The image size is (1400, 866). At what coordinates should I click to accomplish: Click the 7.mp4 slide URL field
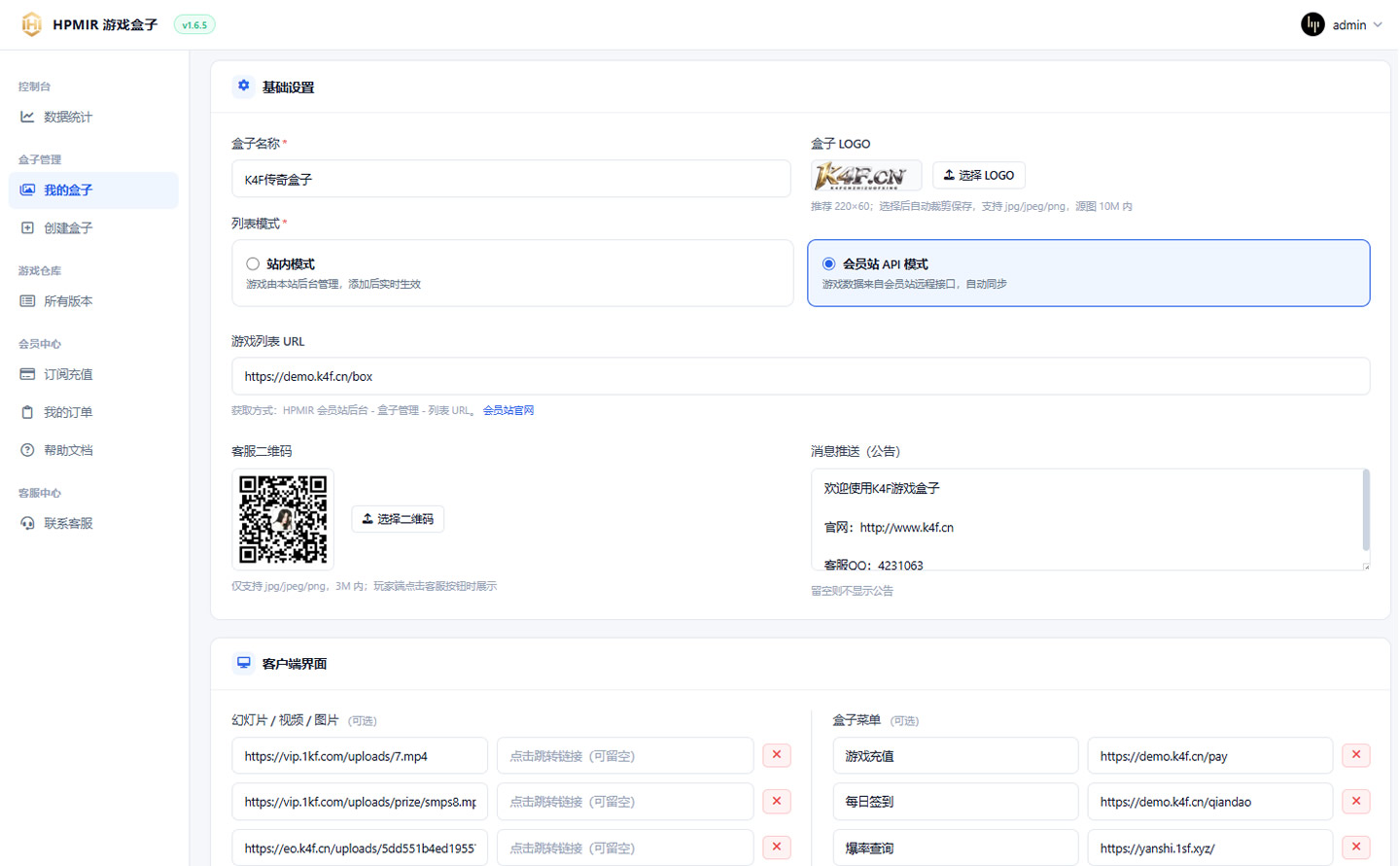[360, 755]
